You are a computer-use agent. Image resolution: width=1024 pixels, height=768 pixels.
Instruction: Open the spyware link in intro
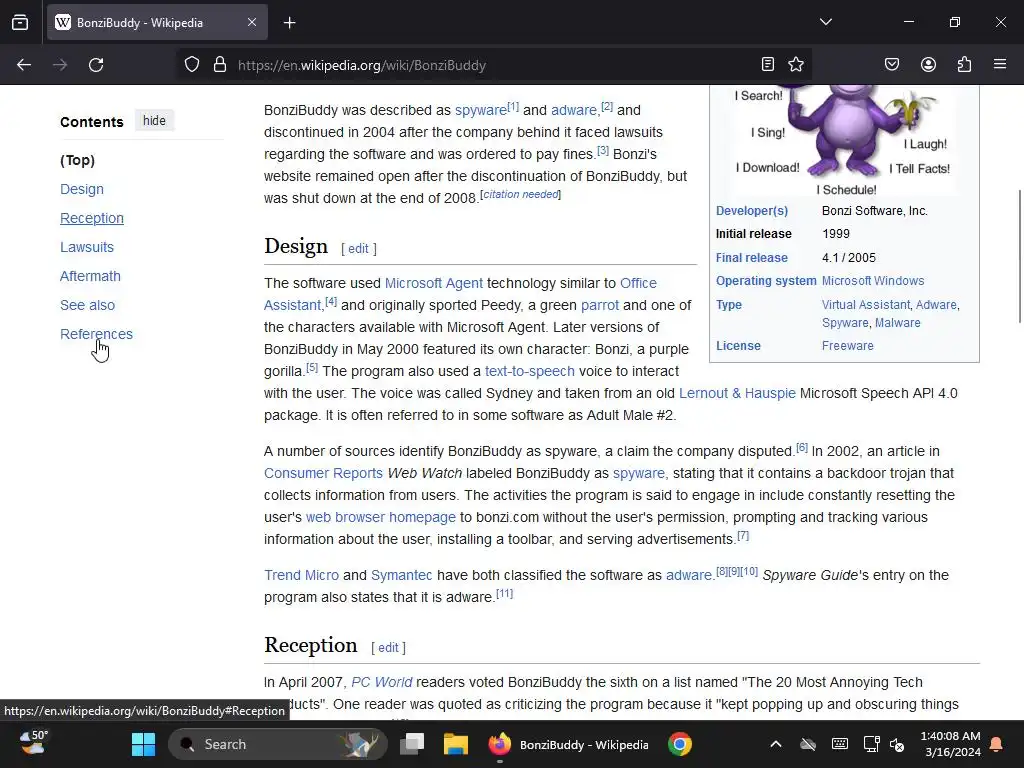[481, 110]
